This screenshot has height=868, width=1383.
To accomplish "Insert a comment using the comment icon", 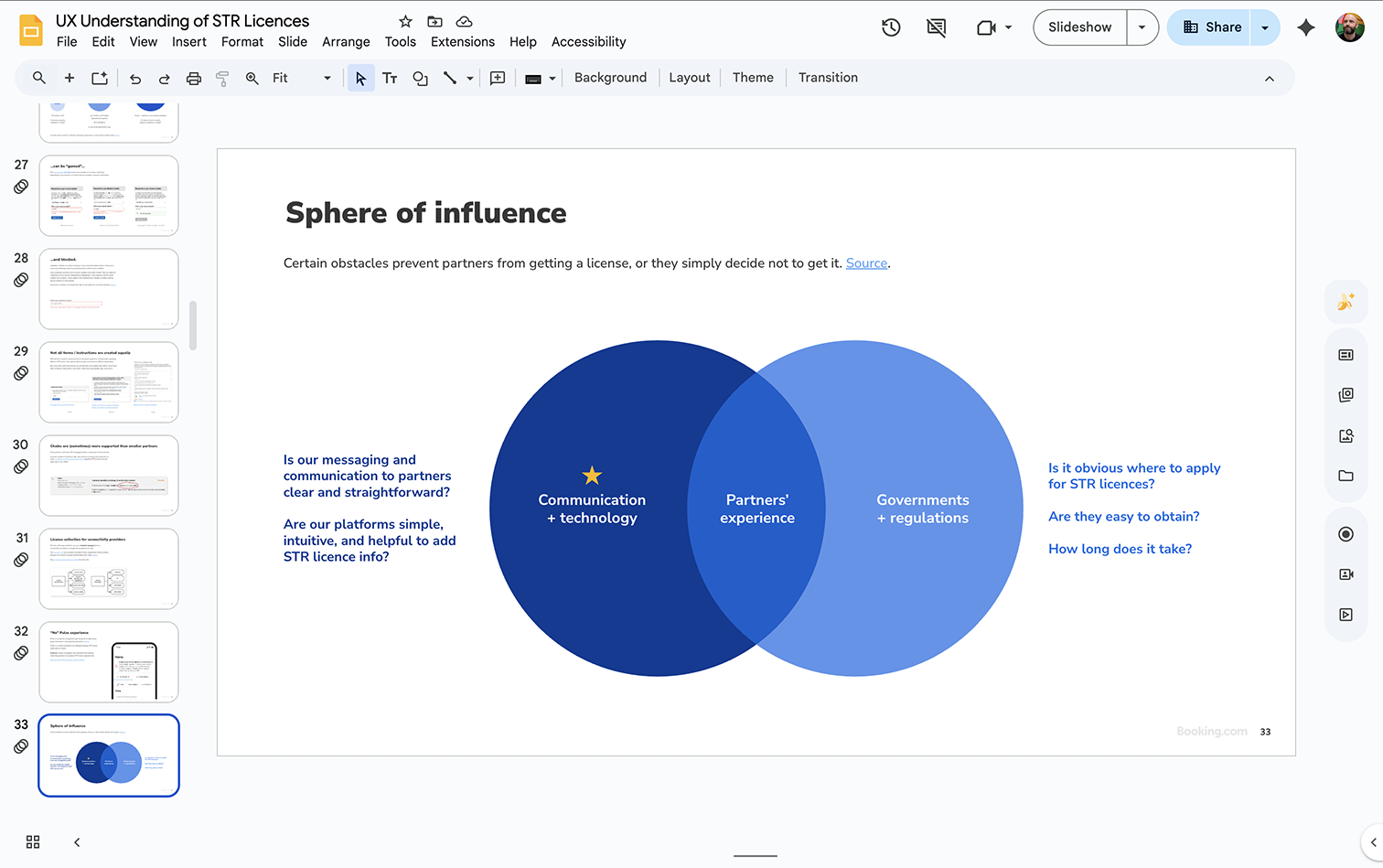I will point(498,78).
